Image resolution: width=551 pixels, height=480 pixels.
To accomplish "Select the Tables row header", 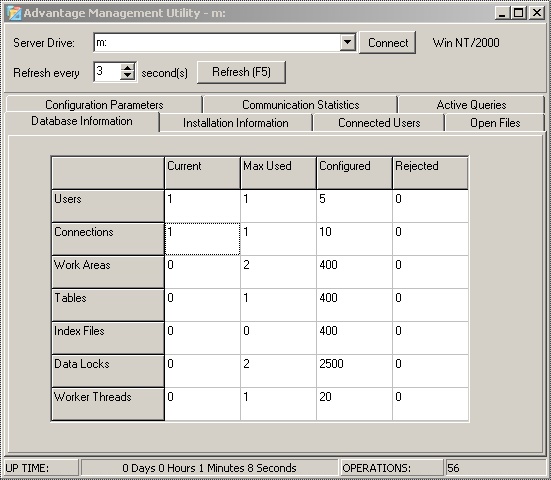I will point(108,305).
